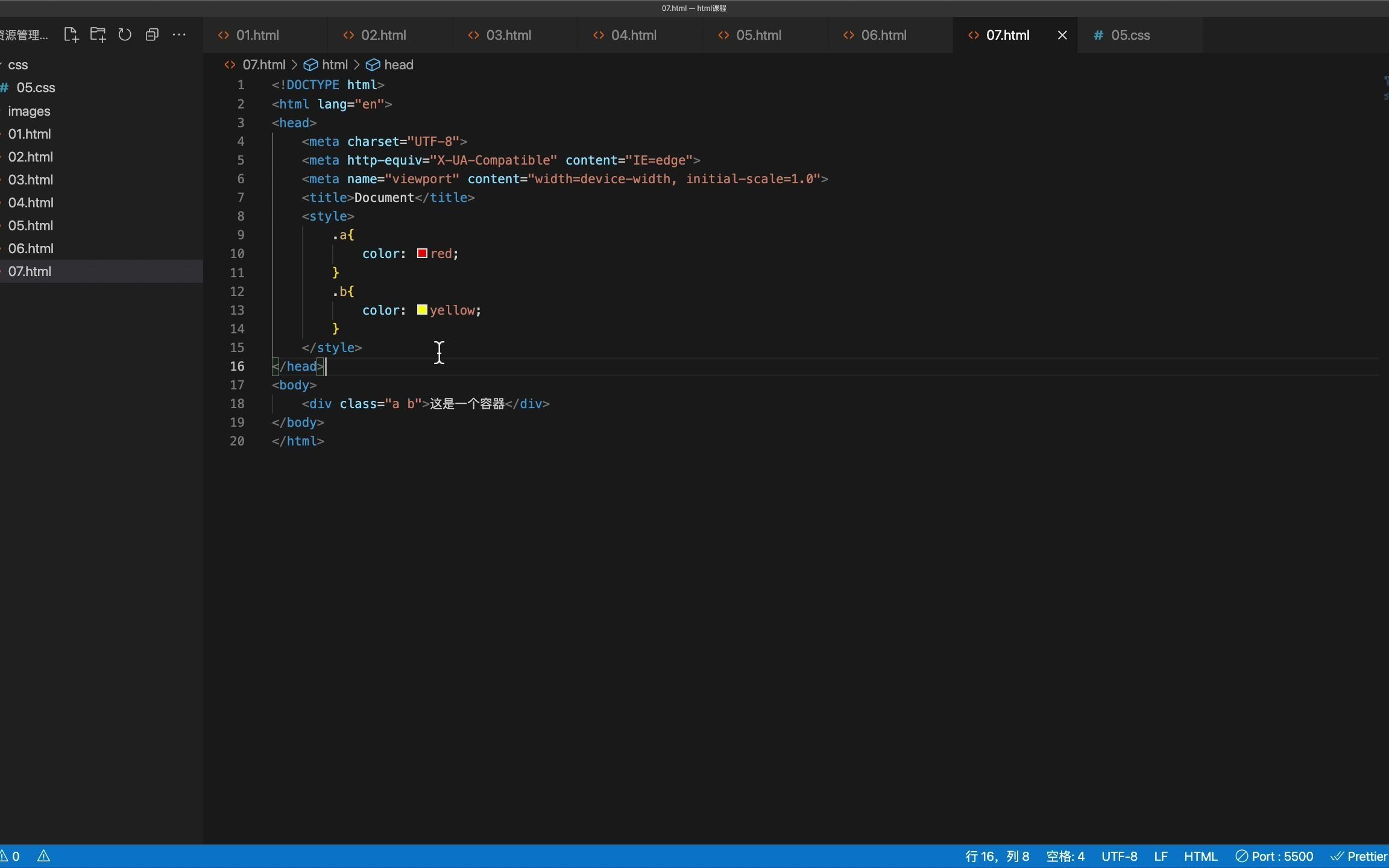Click the closing html tag on line 20
The width and height of the screenshot is (1389, 868).
pyautogui.click(x=298, y=441)
